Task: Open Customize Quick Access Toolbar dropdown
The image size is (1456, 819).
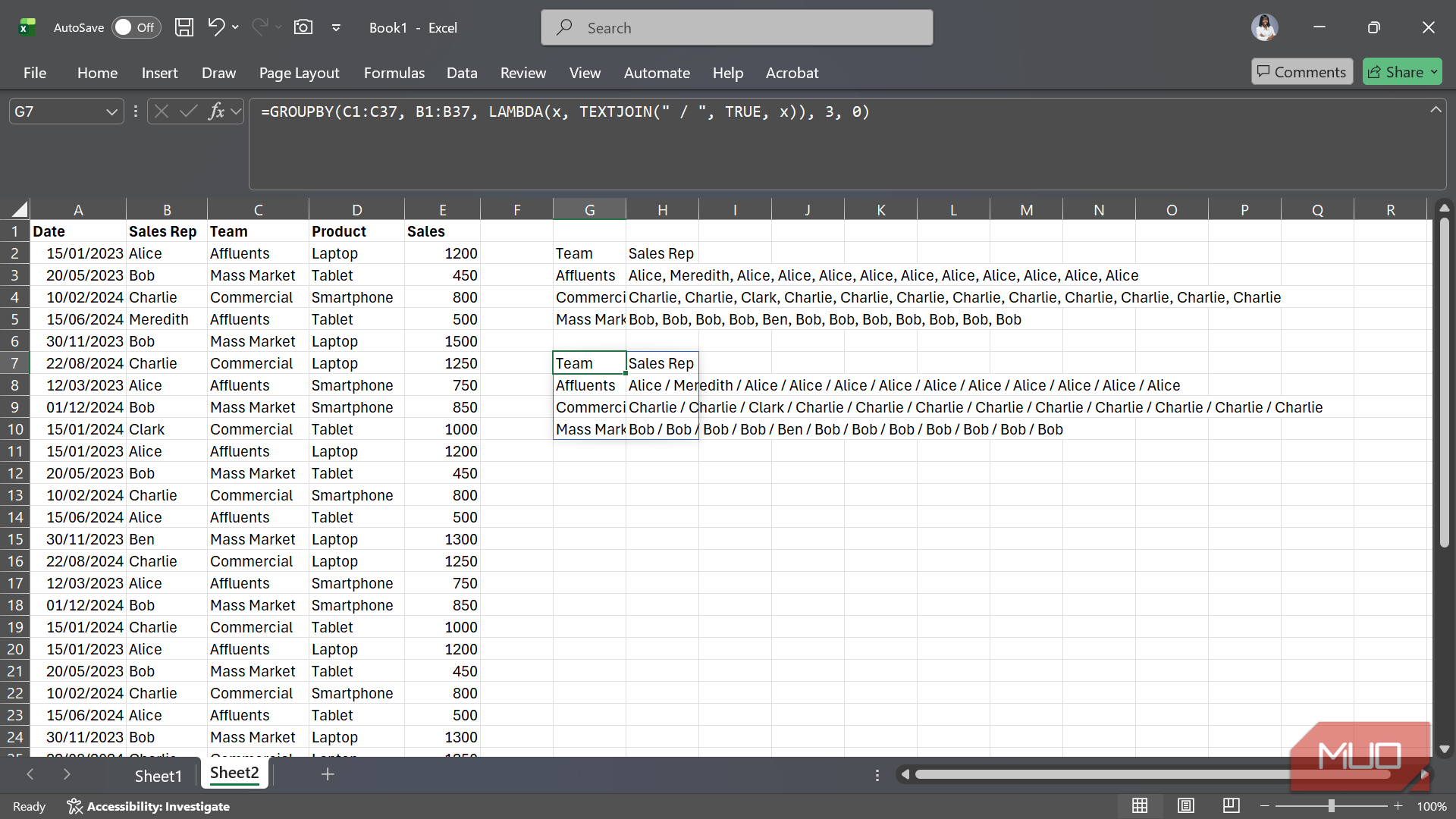Action: click(336, 27)
